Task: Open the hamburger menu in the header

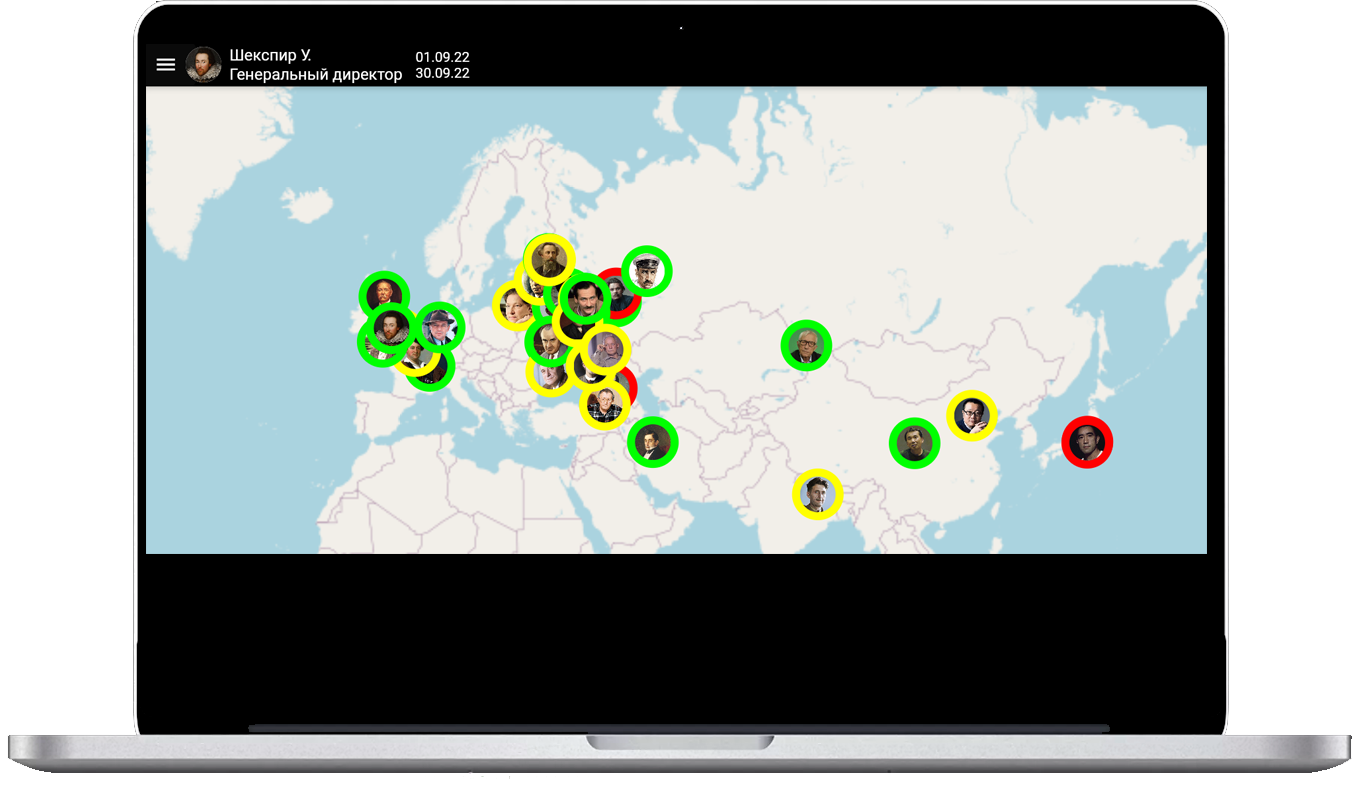Action: click(166, 65)
